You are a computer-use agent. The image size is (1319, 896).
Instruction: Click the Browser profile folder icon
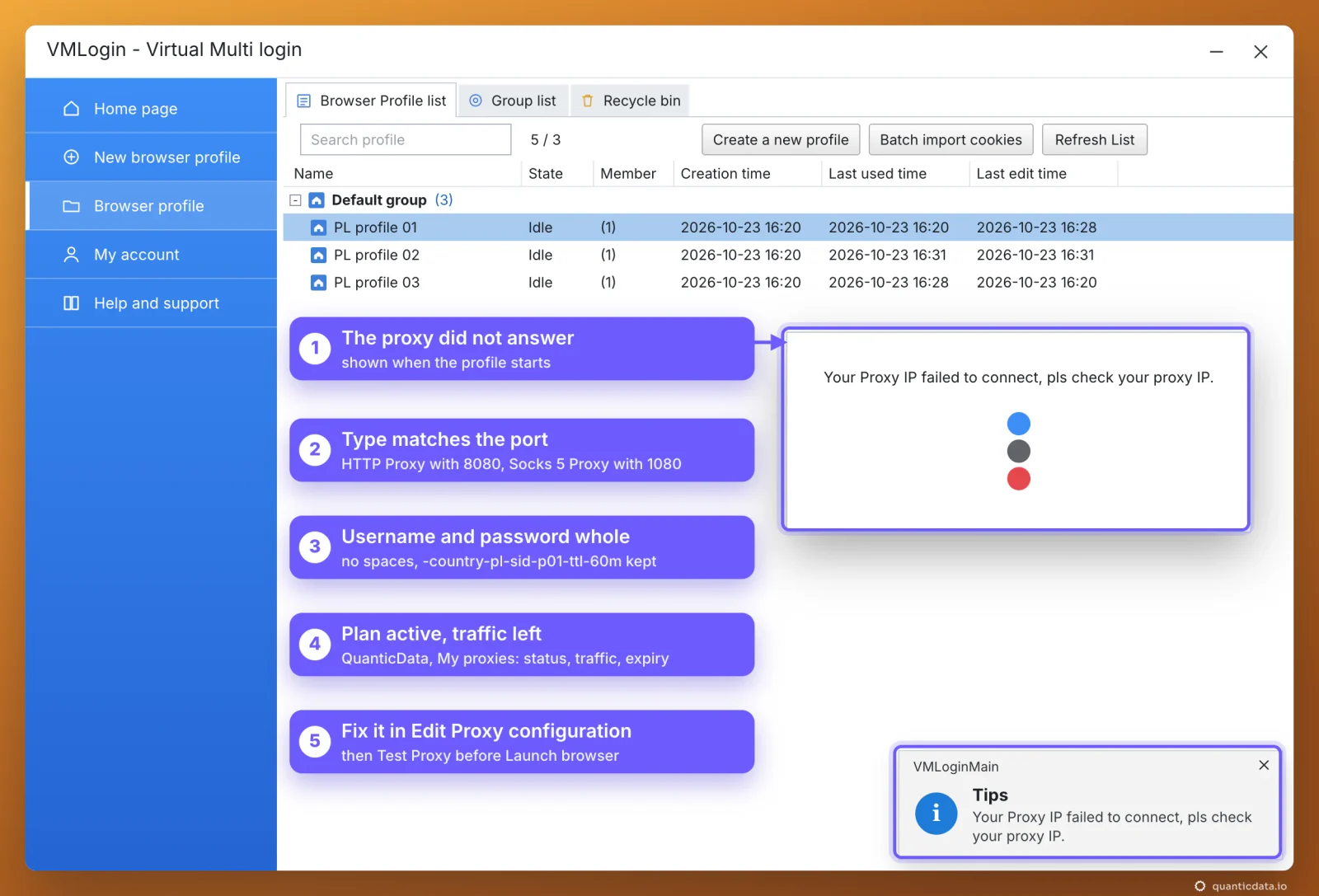[72, 205]
